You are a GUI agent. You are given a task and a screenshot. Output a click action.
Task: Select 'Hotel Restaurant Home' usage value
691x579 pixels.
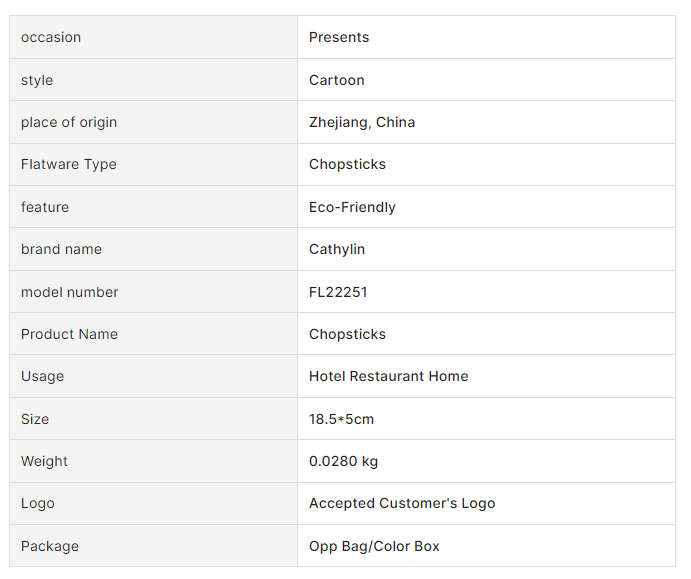[x=389, y=376]
